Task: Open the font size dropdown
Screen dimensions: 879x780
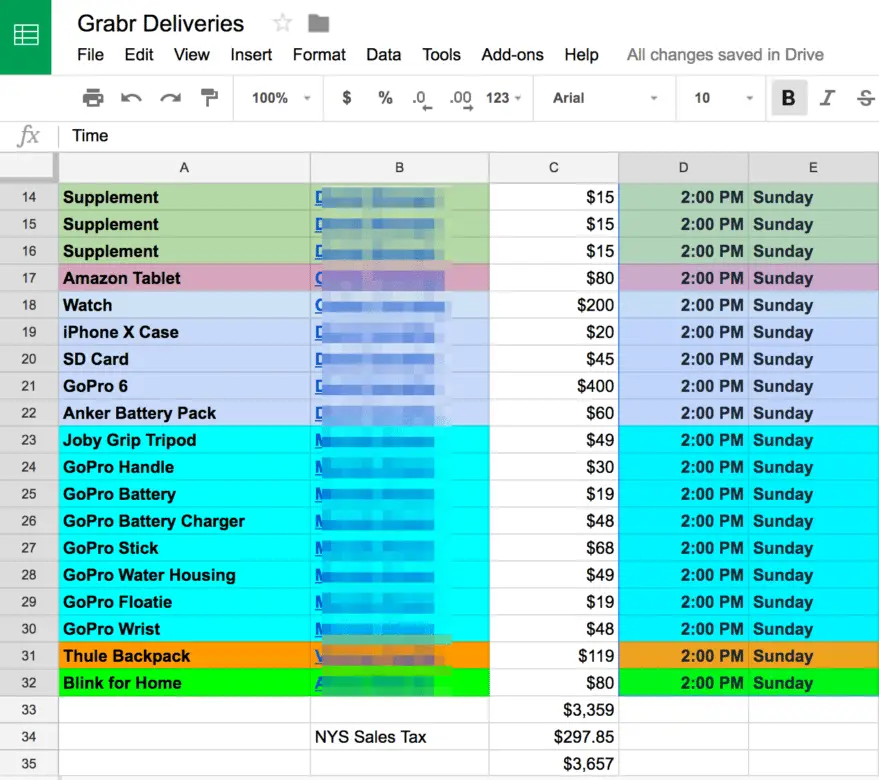Action: point(724,98)
